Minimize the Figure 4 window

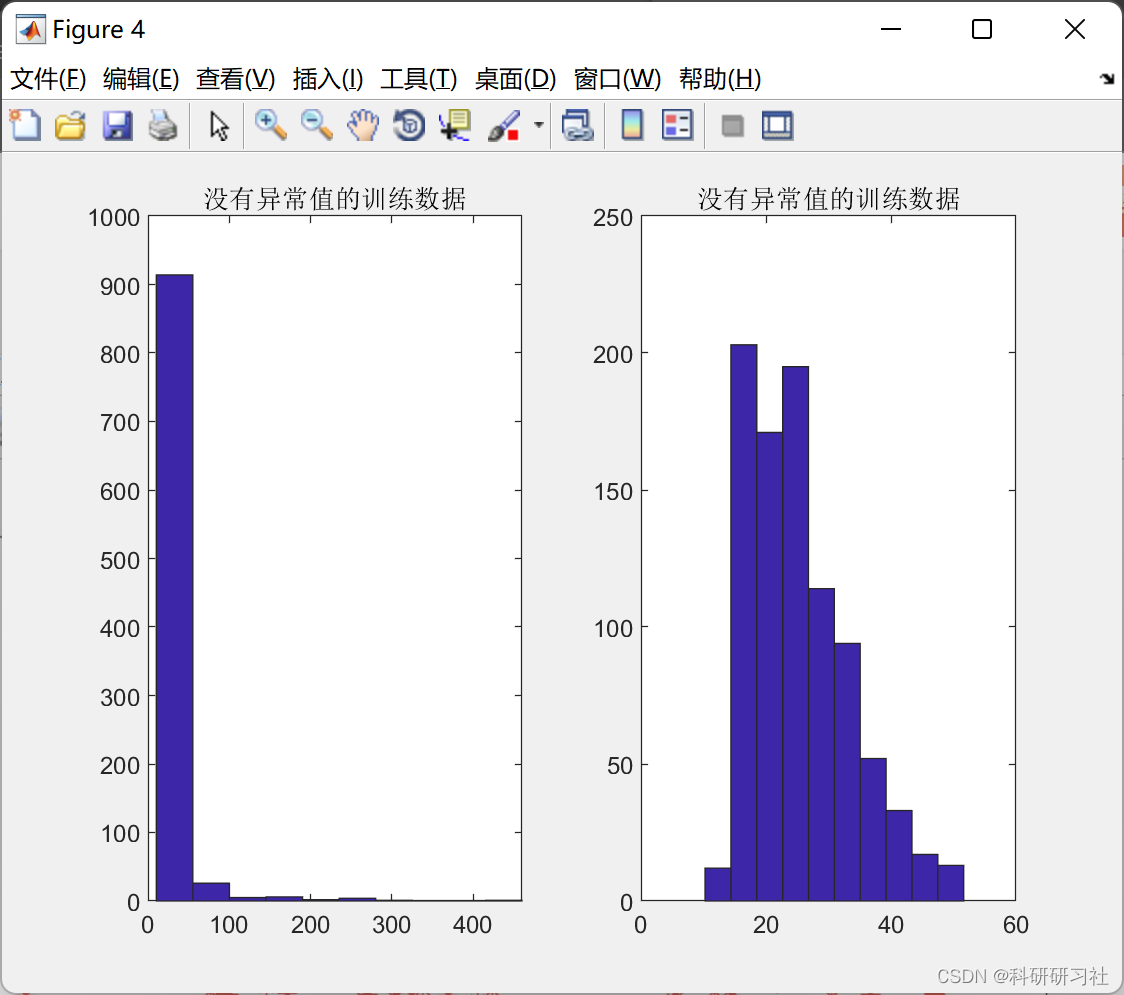(x=890, y=29)
